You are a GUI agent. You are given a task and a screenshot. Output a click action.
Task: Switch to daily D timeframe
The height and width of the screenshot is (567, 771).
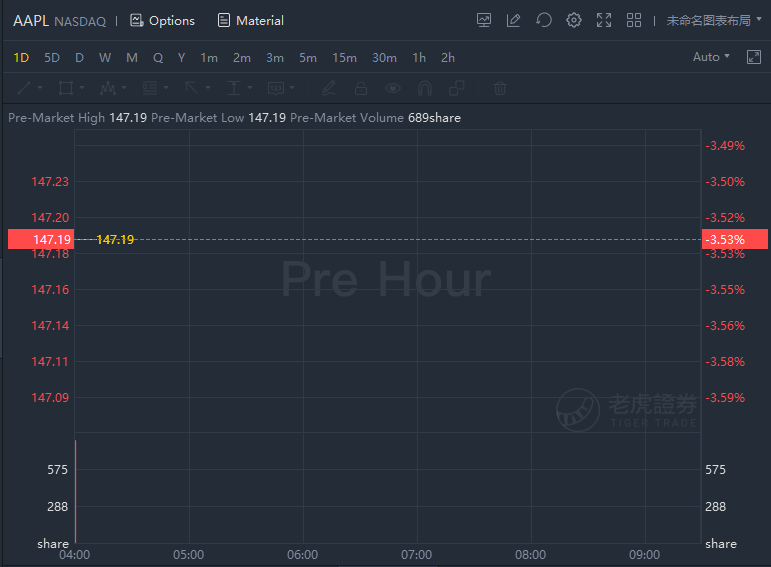[x=79, y=58]
